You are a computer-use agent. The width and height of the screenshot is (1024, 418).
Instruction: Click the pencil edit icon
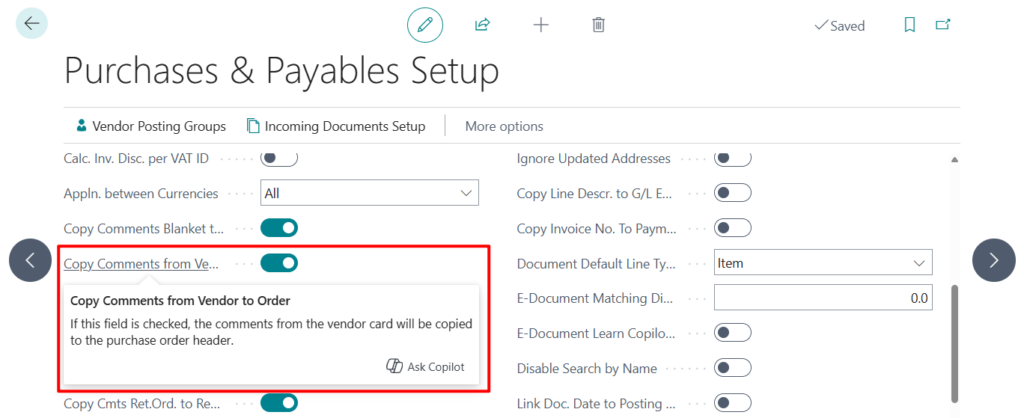point(425,25)
